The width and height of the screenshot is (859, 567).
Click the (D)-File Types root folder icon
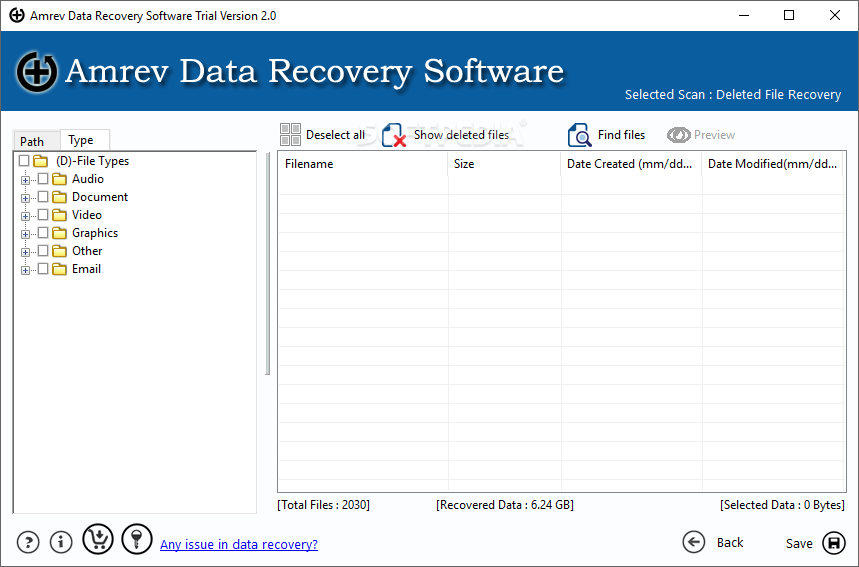(40, 161)
